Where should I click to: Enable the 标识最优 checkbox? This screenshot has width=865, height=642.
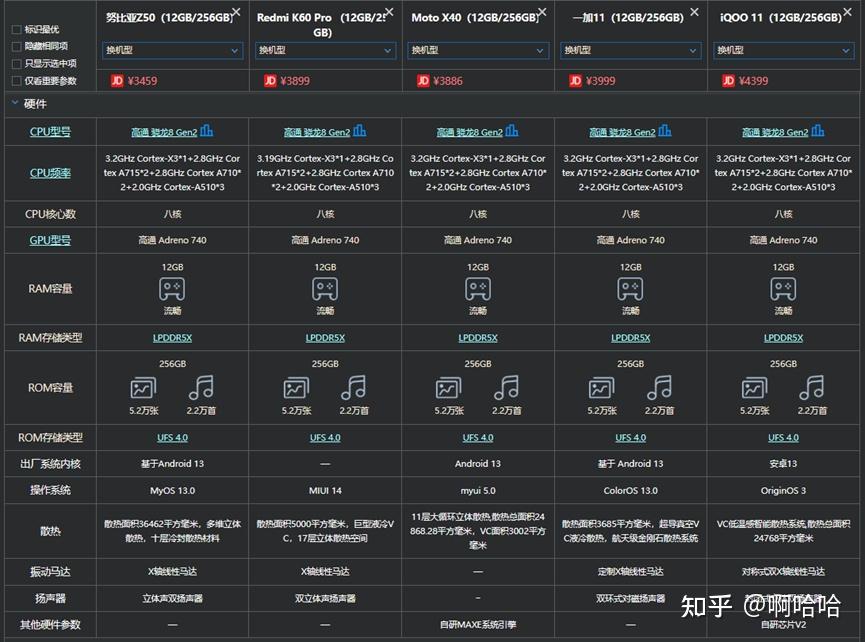pyautogui.click(x=17, y=30)
